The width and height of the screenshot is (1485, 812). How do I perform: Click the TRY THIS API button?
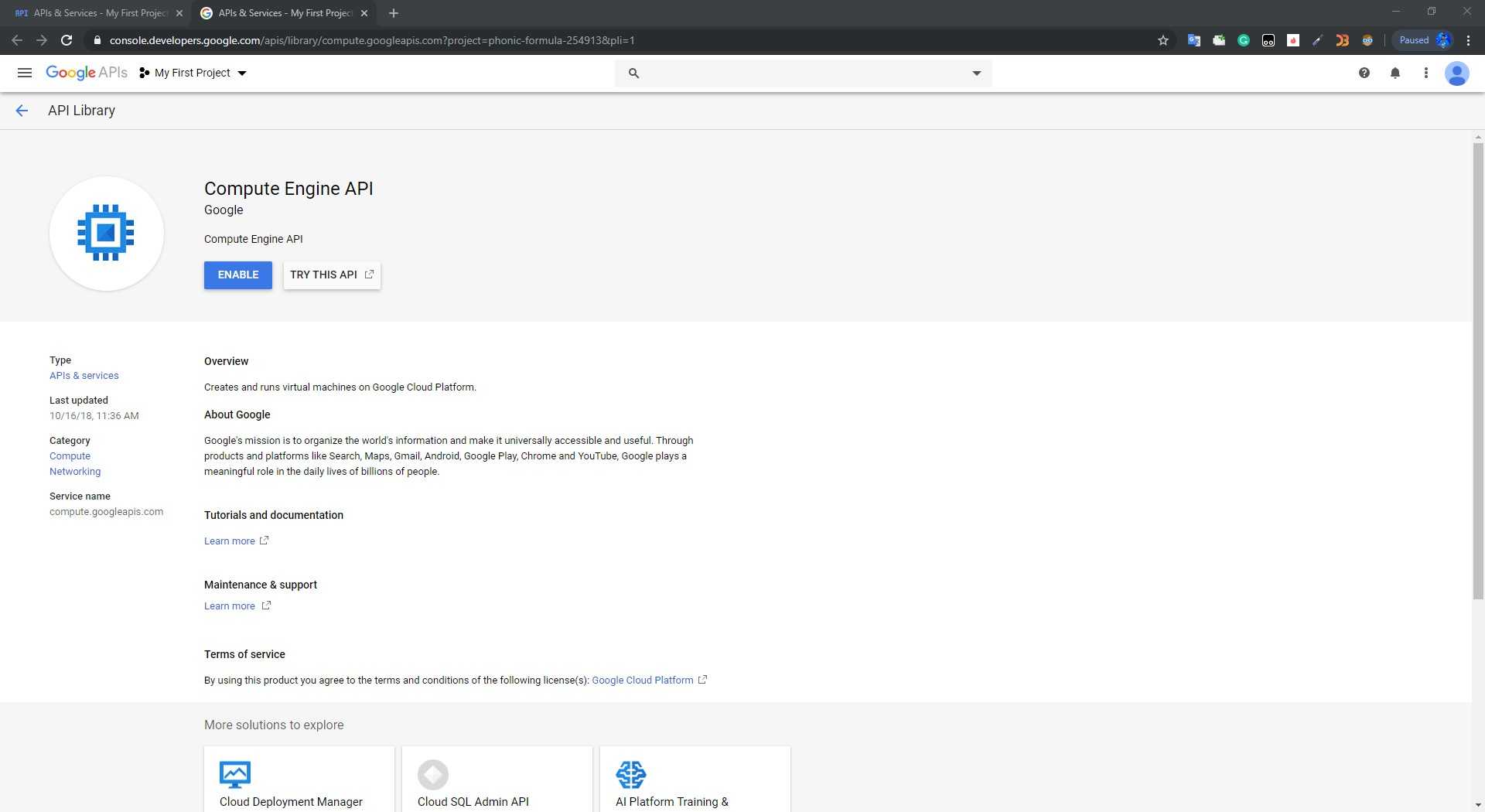point(332,275)
